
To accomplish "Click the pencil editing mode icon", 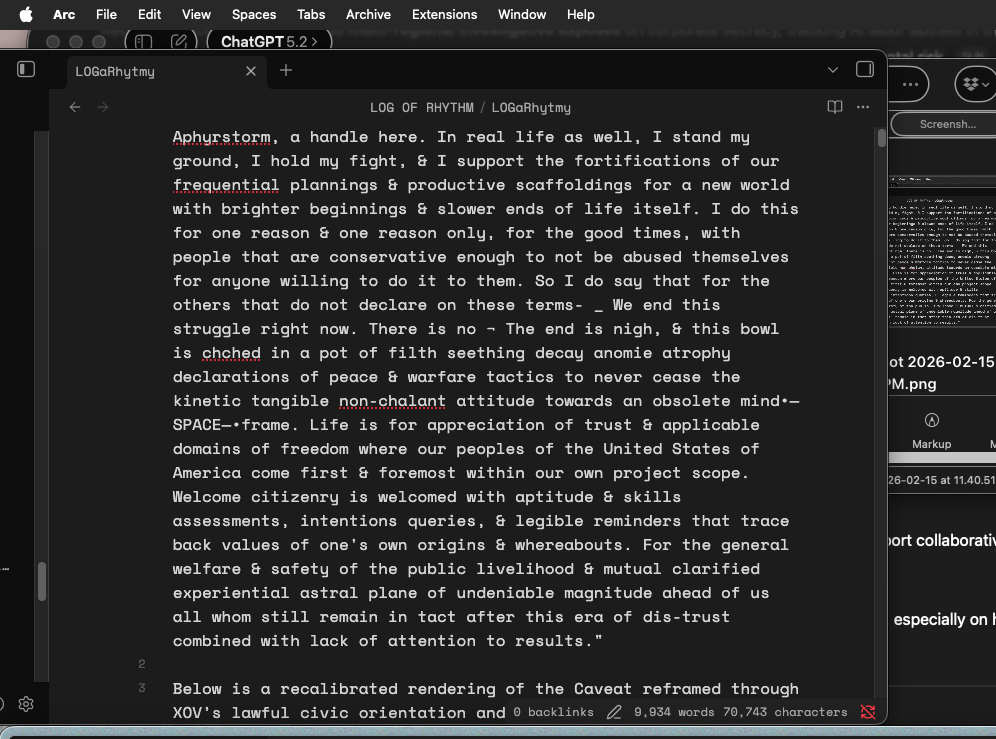I will pos(614,712).
